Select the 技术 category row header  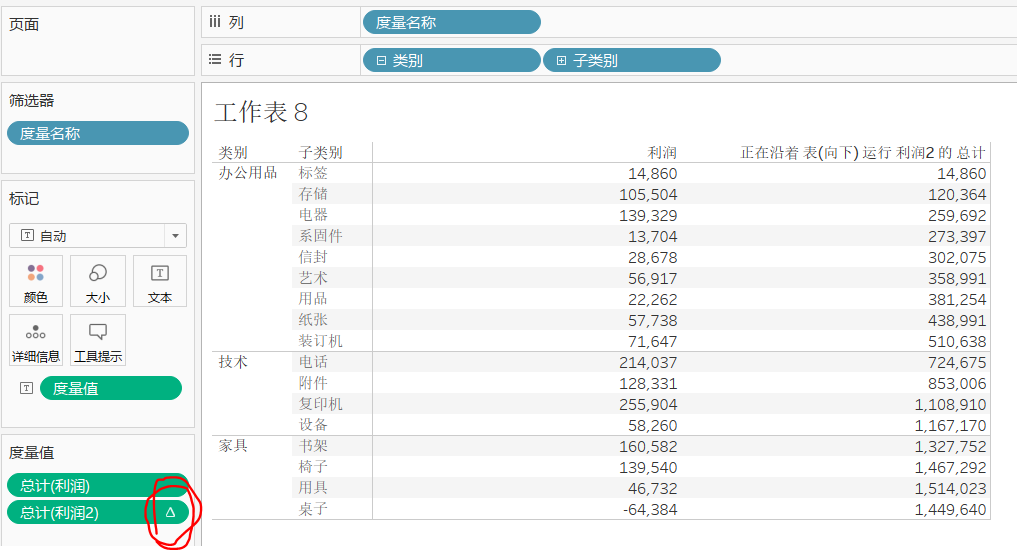click(233, 362)
